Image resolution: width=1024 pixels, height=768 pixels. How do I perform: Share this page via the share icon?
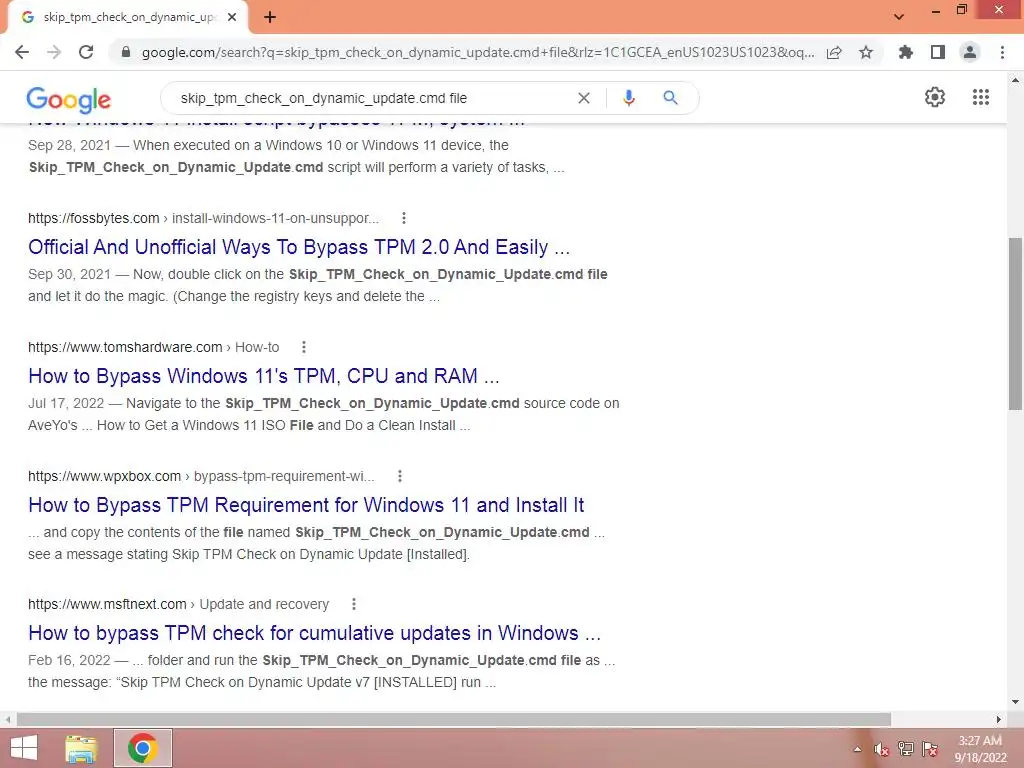click(x=834, y=52)
